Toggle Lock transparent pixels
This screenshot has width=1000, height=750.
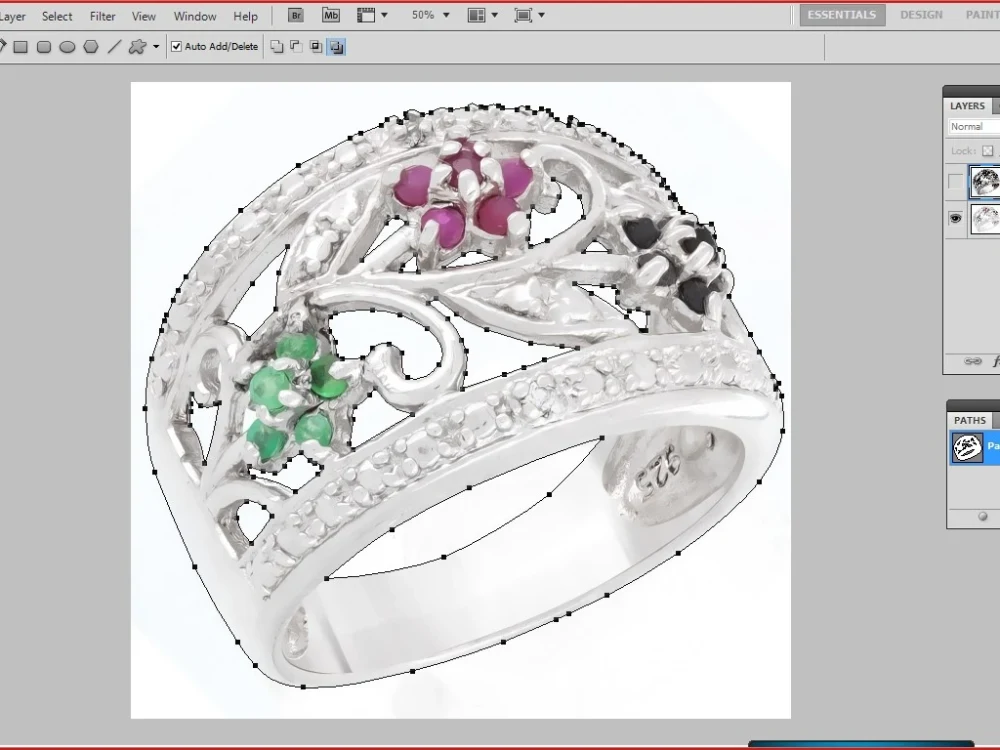tap(987, 151)
